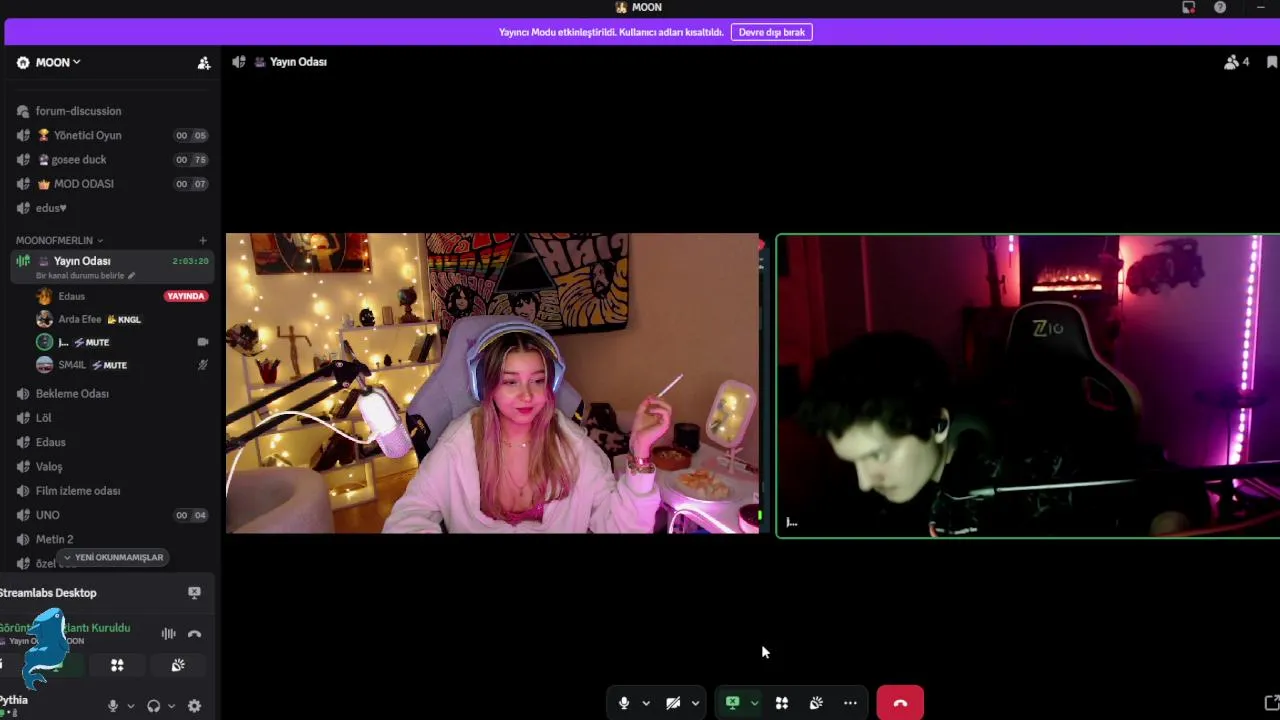1280x720 pixels.
Task: Open the noise suppression waveform icon
Action: click(x=168, y=634)
